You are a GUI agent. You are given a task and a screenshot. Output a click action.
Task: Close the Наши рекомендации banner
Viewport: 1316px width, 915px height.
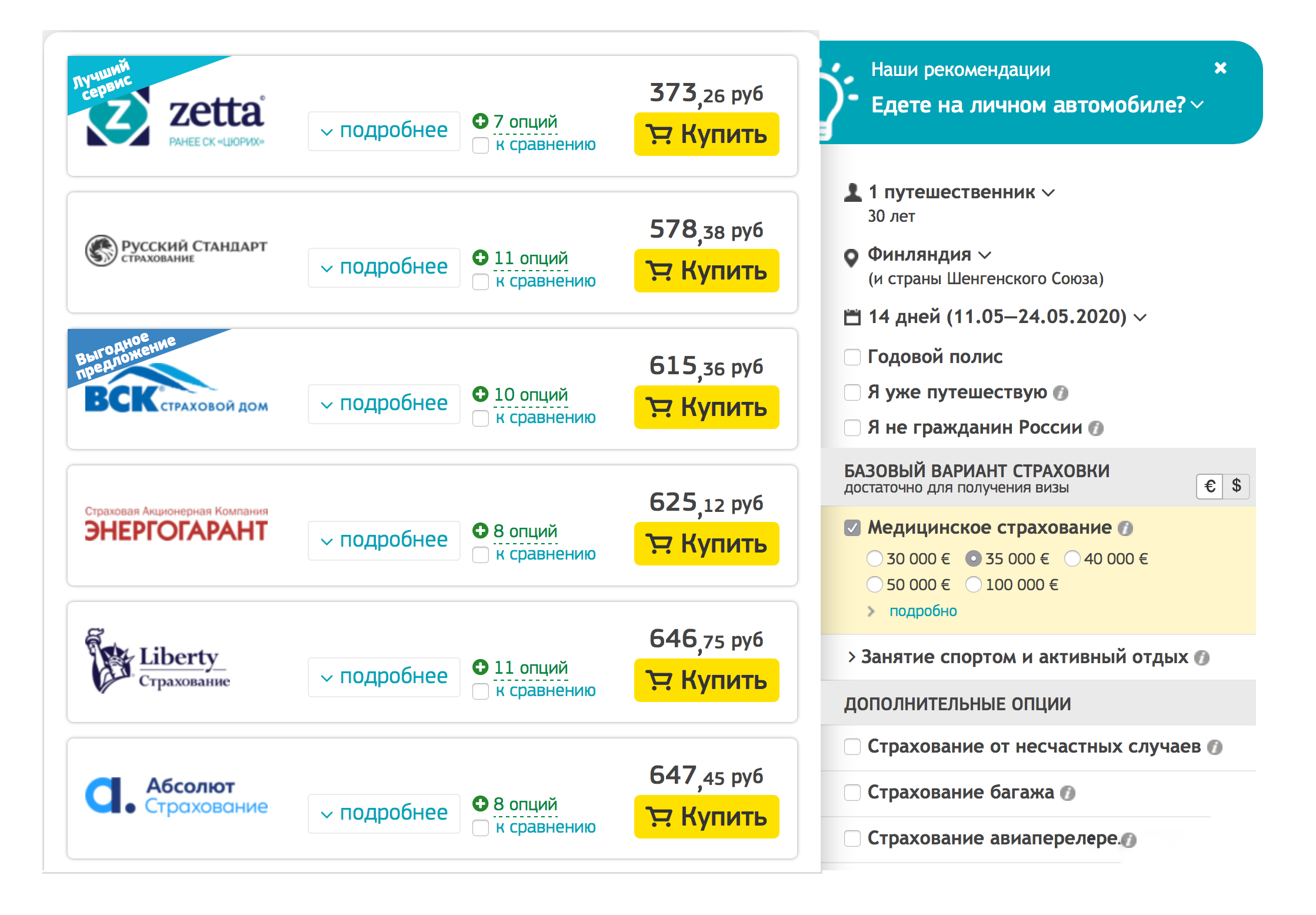[1220, 68]
